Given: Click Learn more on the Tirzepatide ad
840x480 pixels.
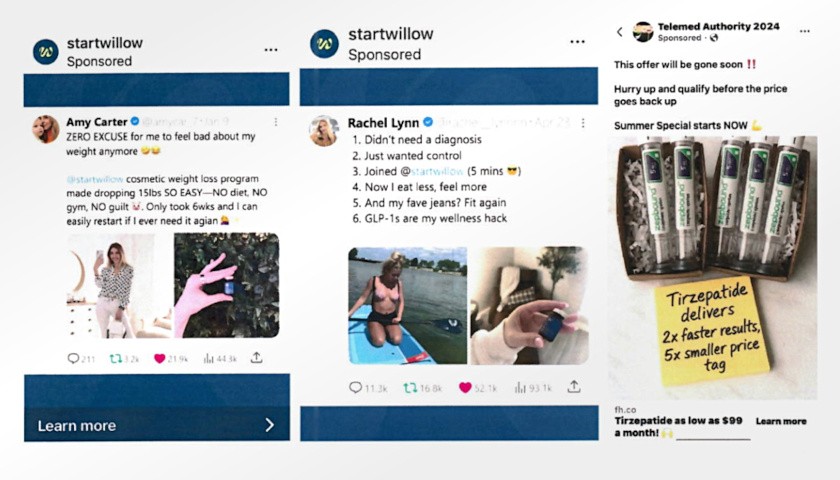Looking at the screenshot, I should 781,421.
